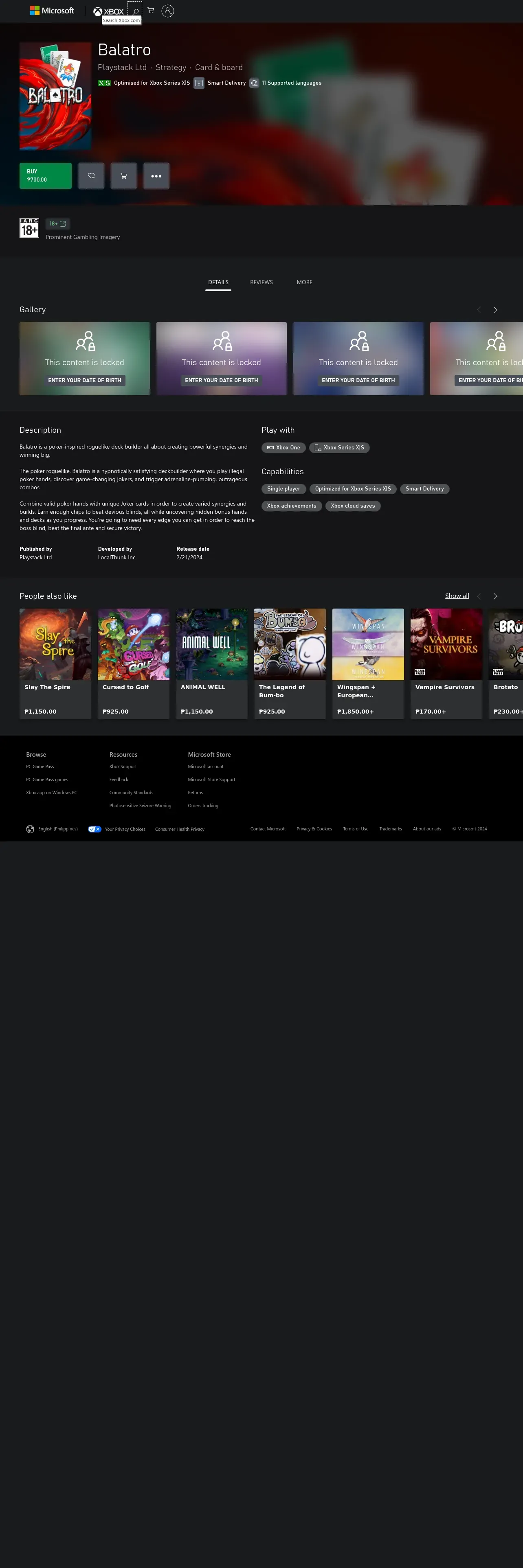Open the Brotato game card

(x=506, y=664)
